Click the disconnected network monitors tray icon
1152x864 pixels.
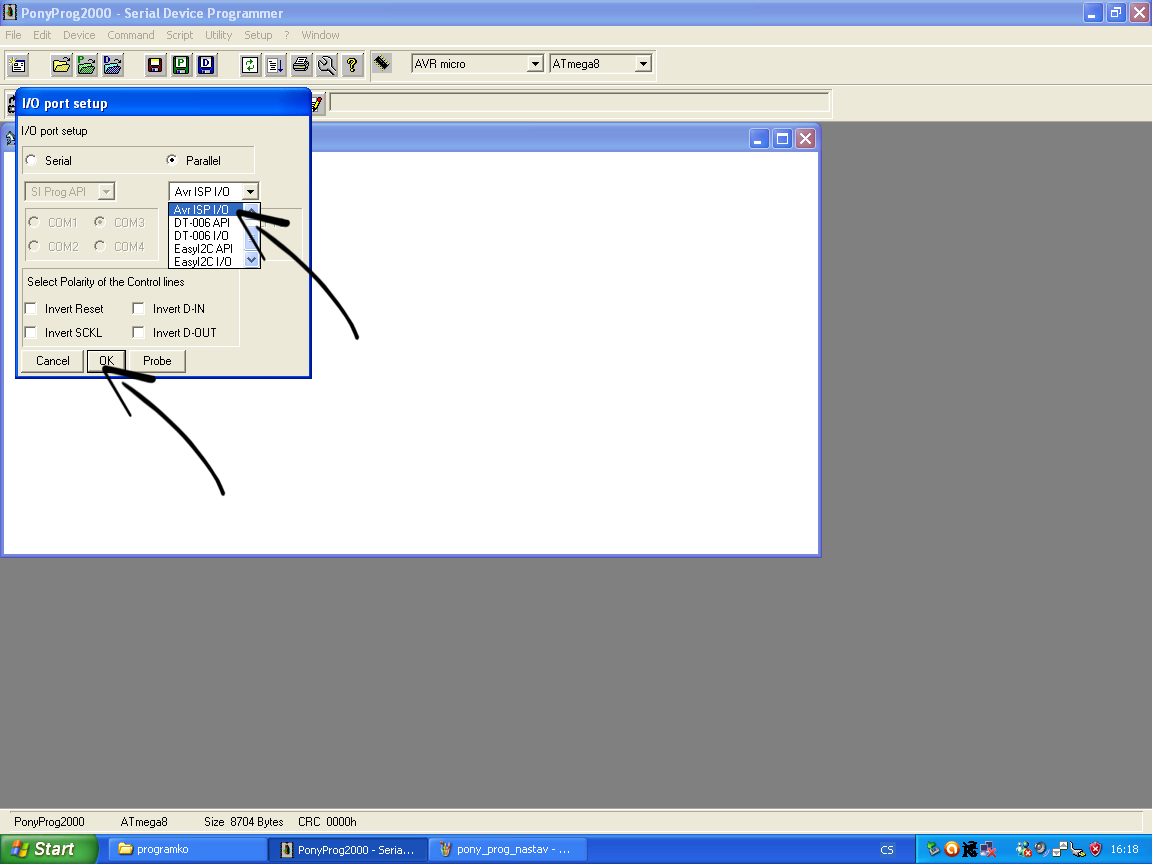pyautogui.click(x=988, y=849)
